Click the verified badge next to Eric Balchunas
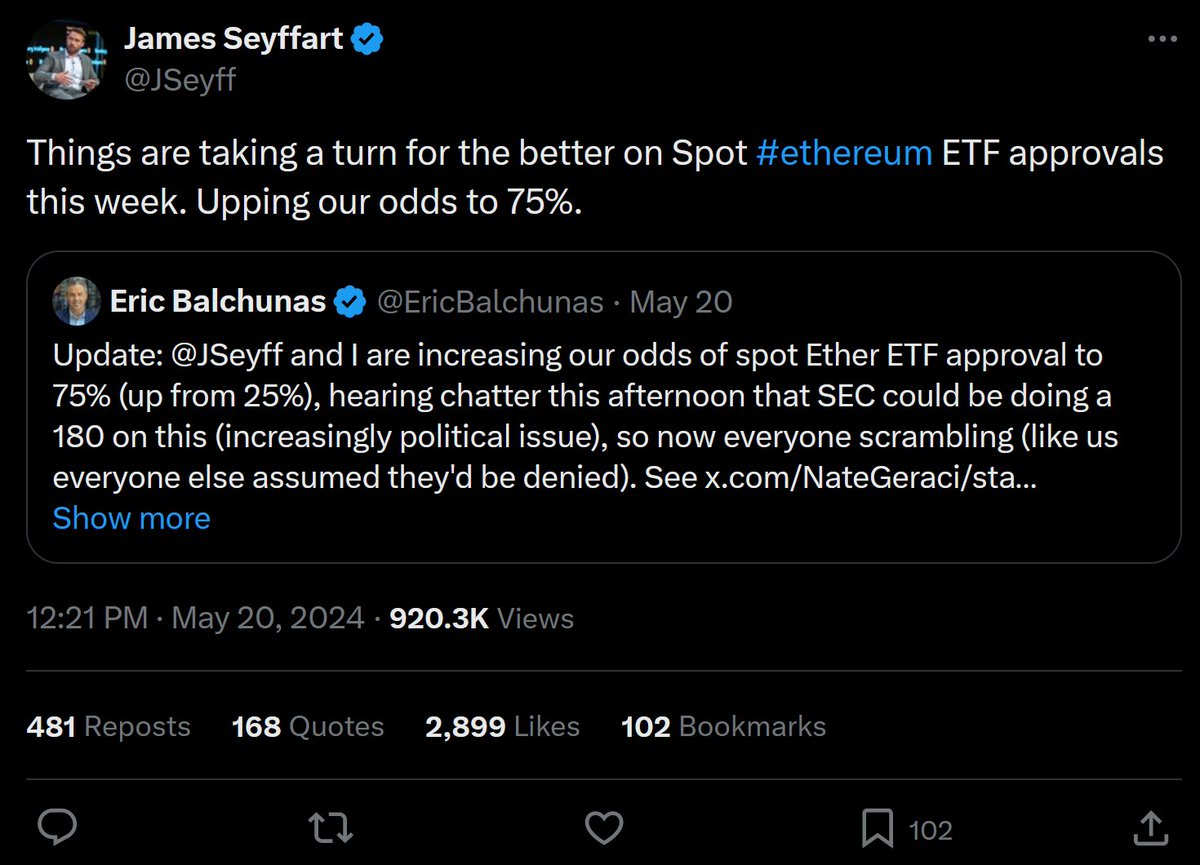Image resolution: width=1200 pixels, height=865 pixels. tap(349, 302)
